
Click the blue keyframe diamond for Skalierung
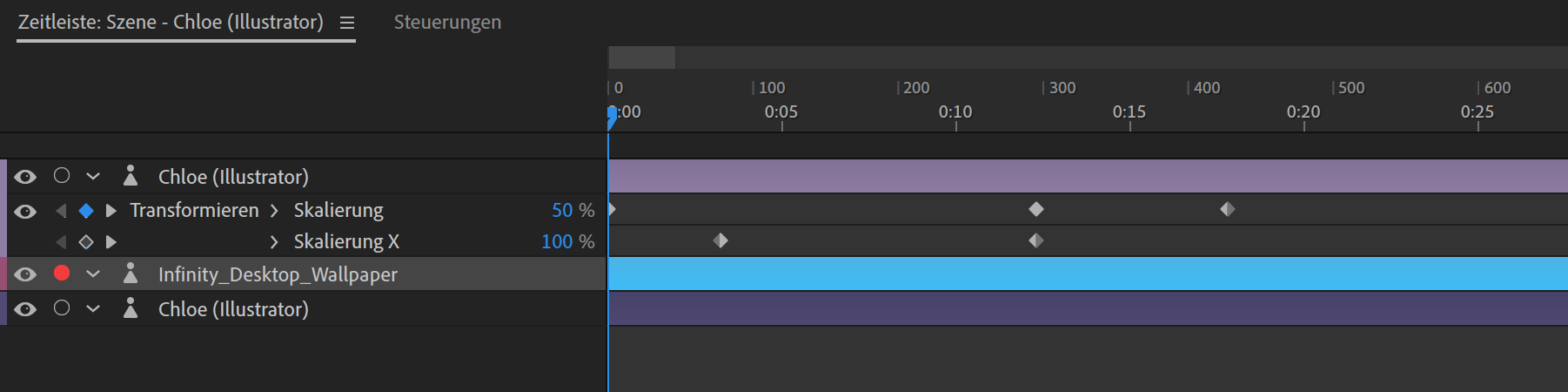(85, 211)
